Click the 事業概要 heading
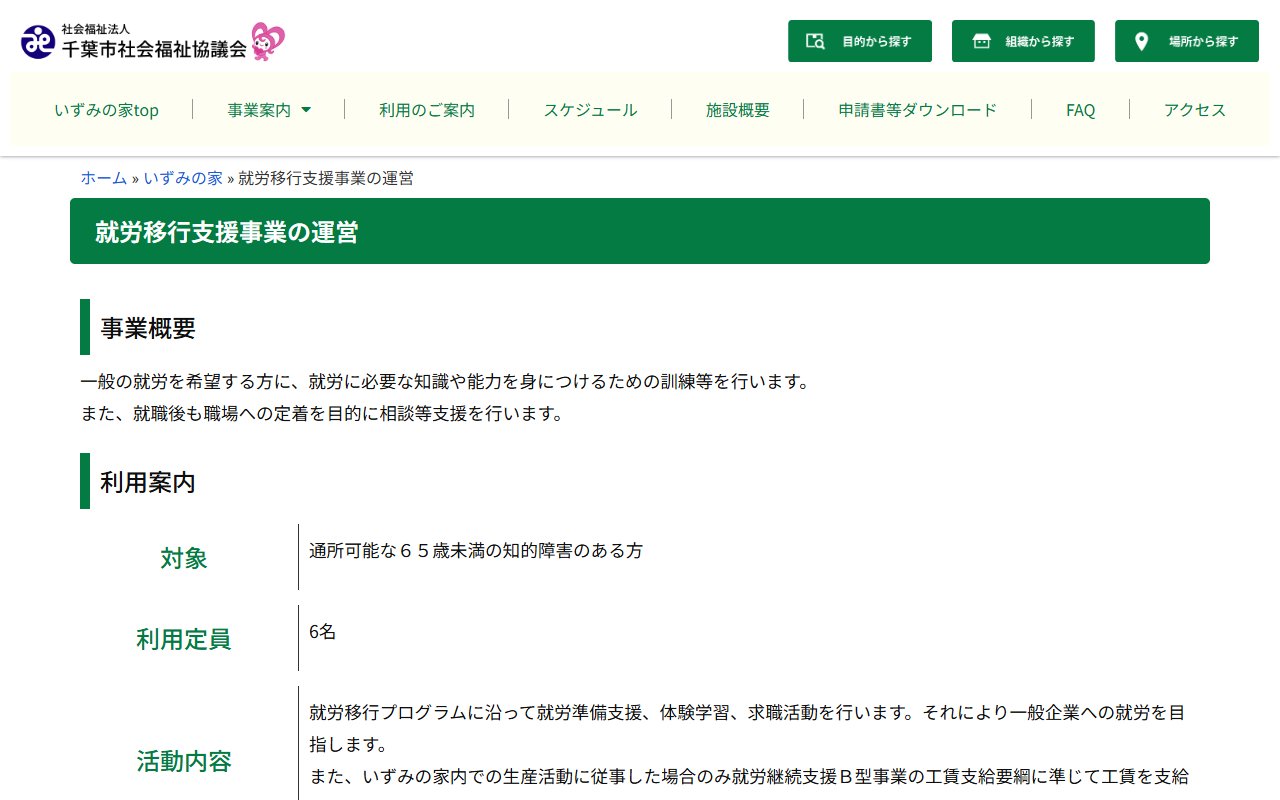Image resolution: width=1280 pixels, height=800 pixels. (148, 327)
